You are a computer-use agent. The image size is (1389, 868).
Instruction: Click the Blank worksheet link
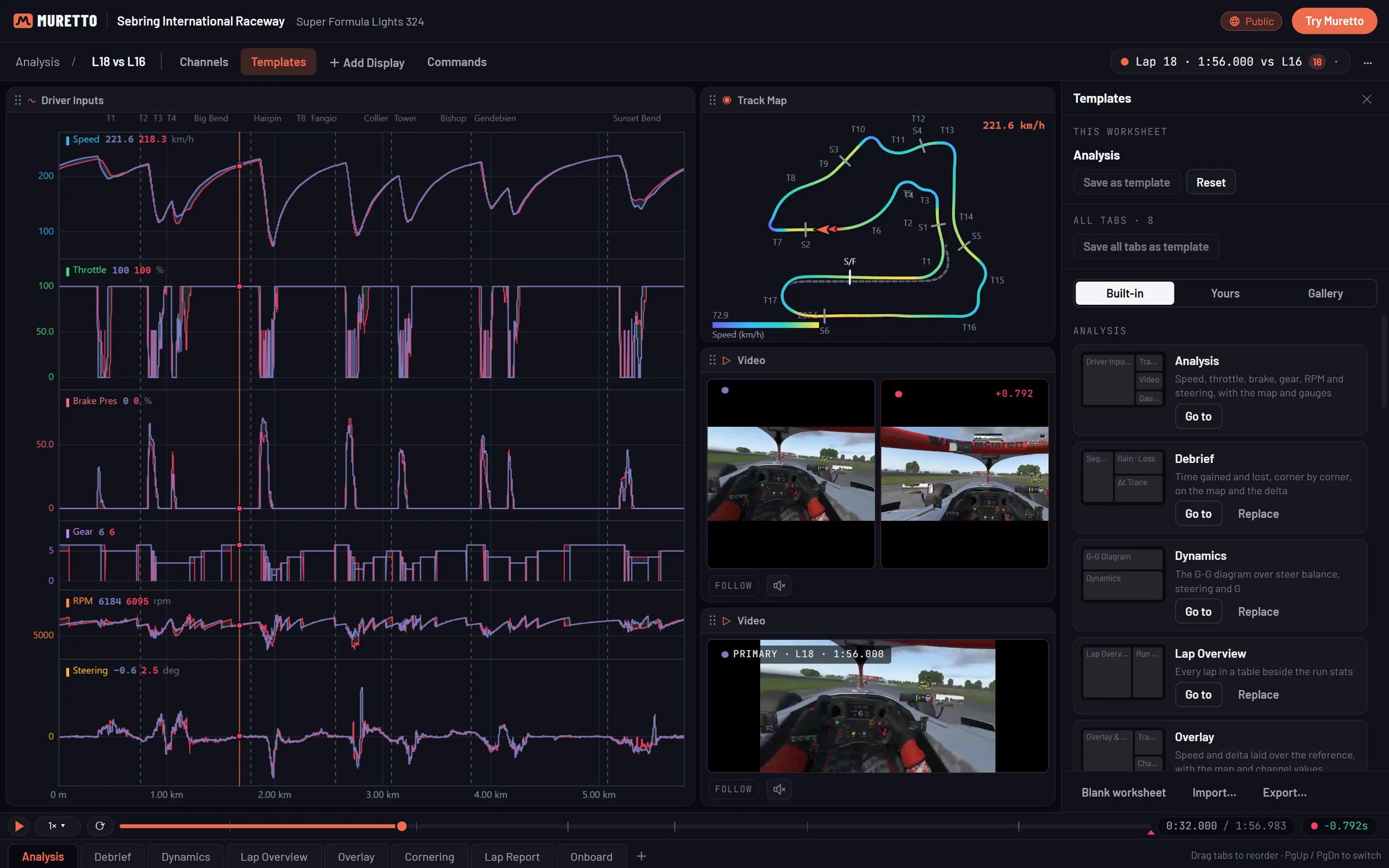pyautogui.click(x=1123, y=793)
